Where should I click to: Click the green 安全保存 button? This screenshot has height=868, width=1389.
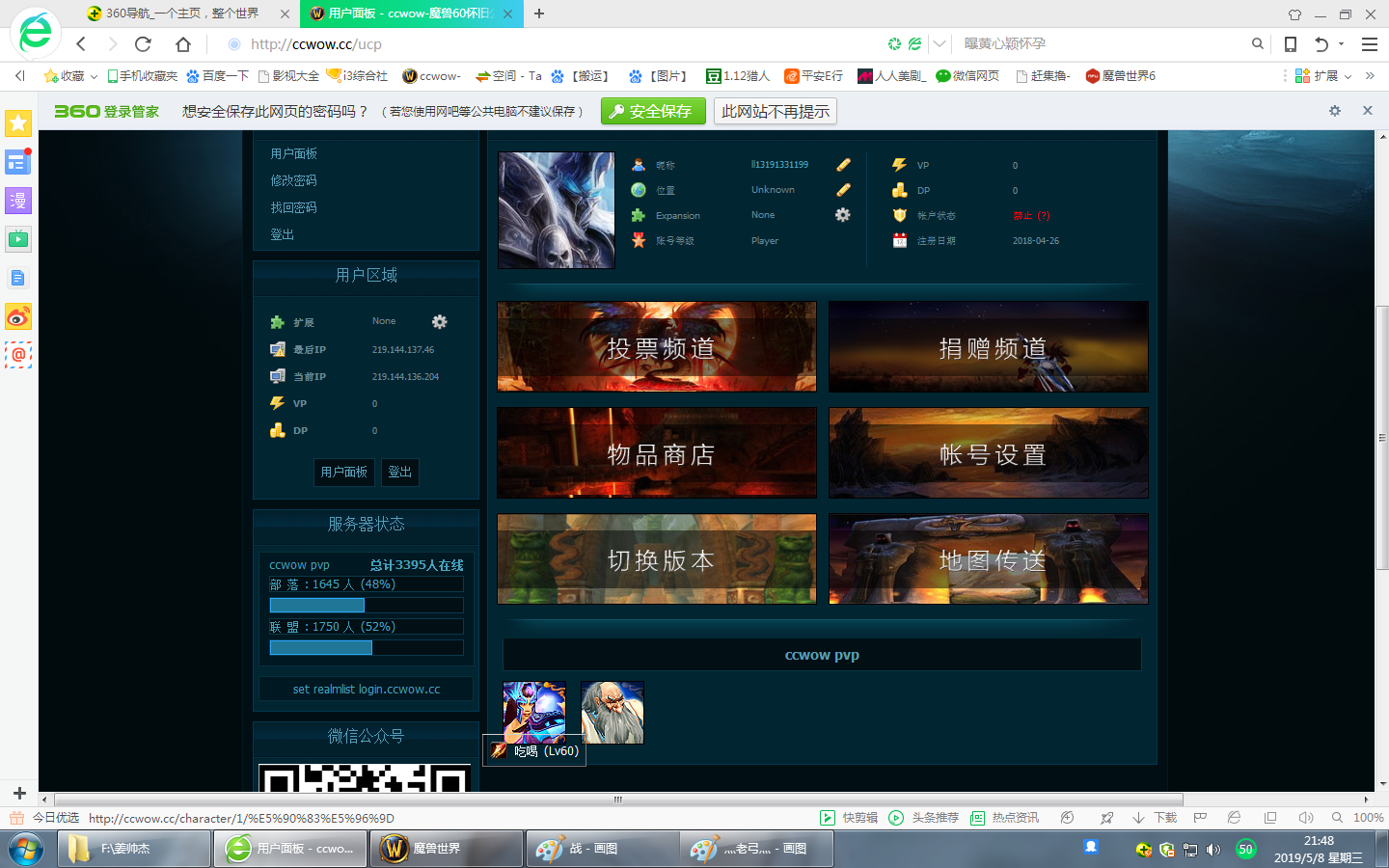click(x=653, y=111)
